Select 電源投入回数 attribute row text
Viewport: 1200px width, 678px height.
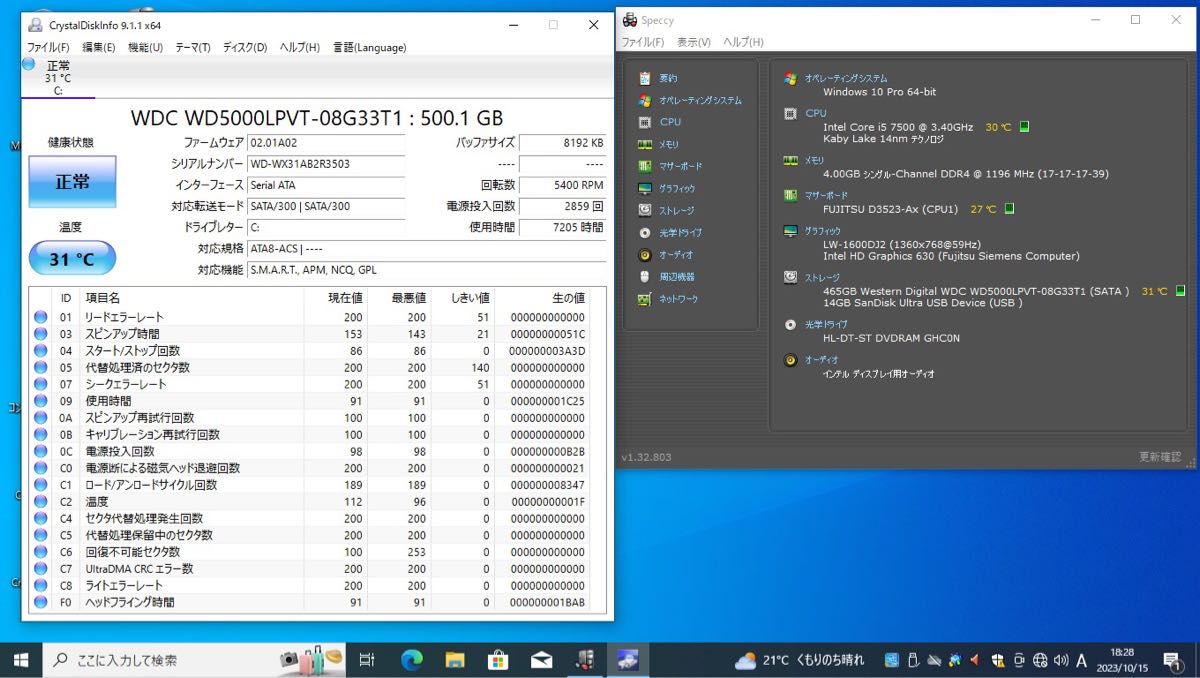(x=120, y=451)
